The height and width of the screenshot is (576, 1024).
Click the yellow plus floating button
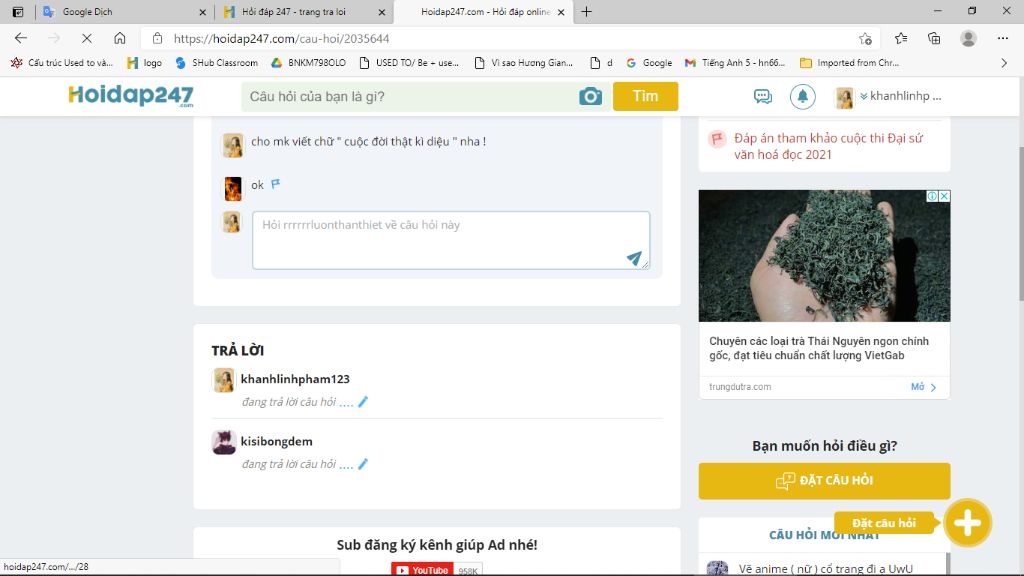point(967,522)
